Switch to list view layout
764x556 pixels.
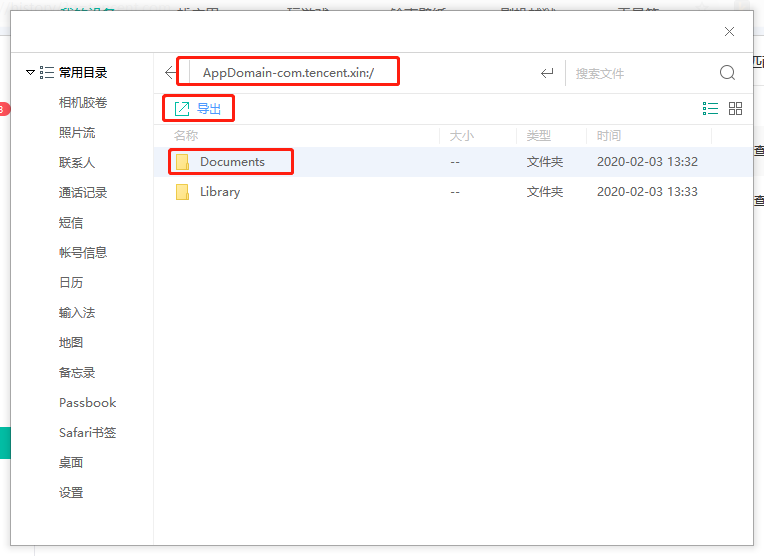coord(711,108)
